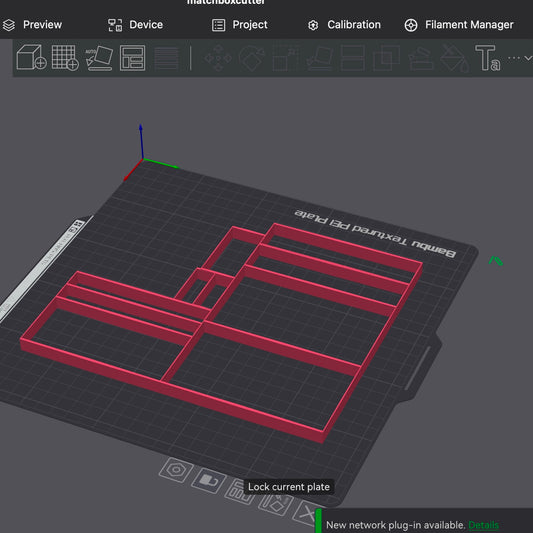Image resolution: width=533 pixels, height=533 pixels.
Task: Toggle the Lock current plate icon
Action: pyautogui.click(x=209, y=481)
